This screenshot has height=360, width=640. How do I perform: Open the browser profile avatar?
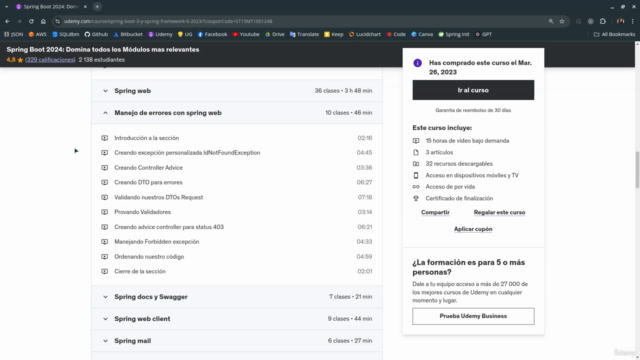point(620,21)
